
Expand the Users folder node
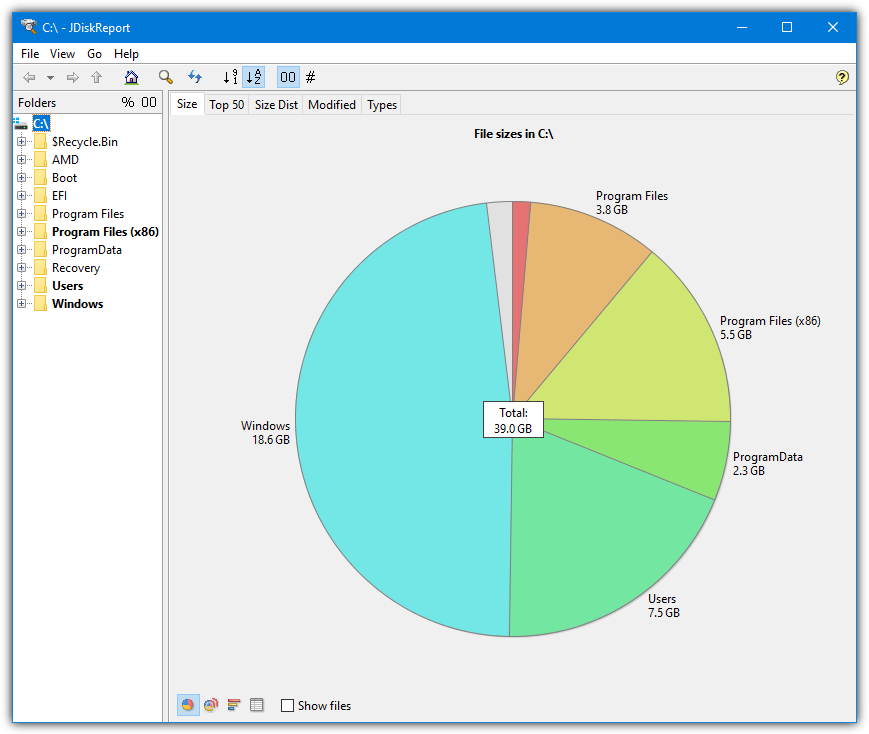pyautogui.click(x=22, y=286)
